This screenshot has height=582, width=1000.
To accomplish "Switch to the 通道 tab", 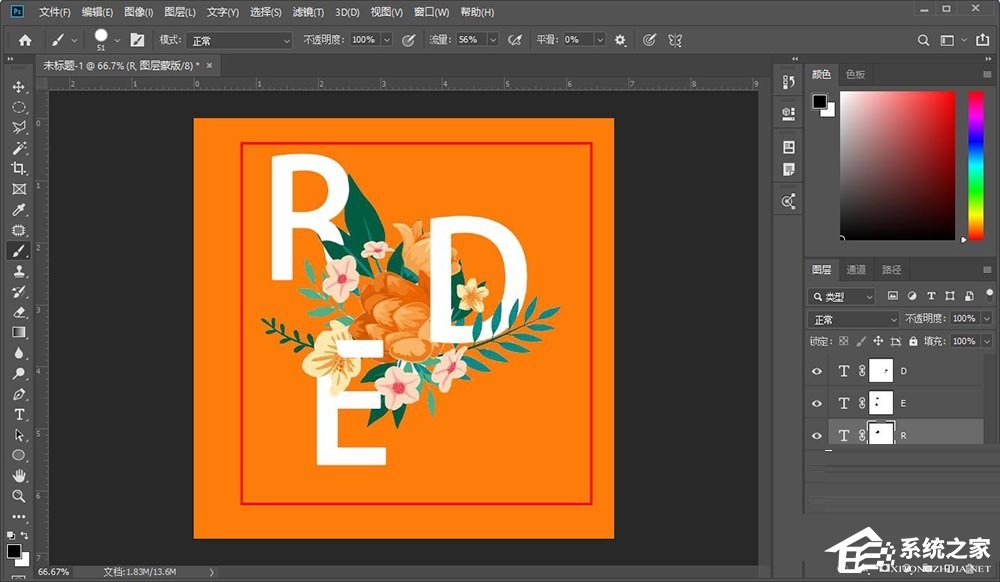I will coord(857,270).
